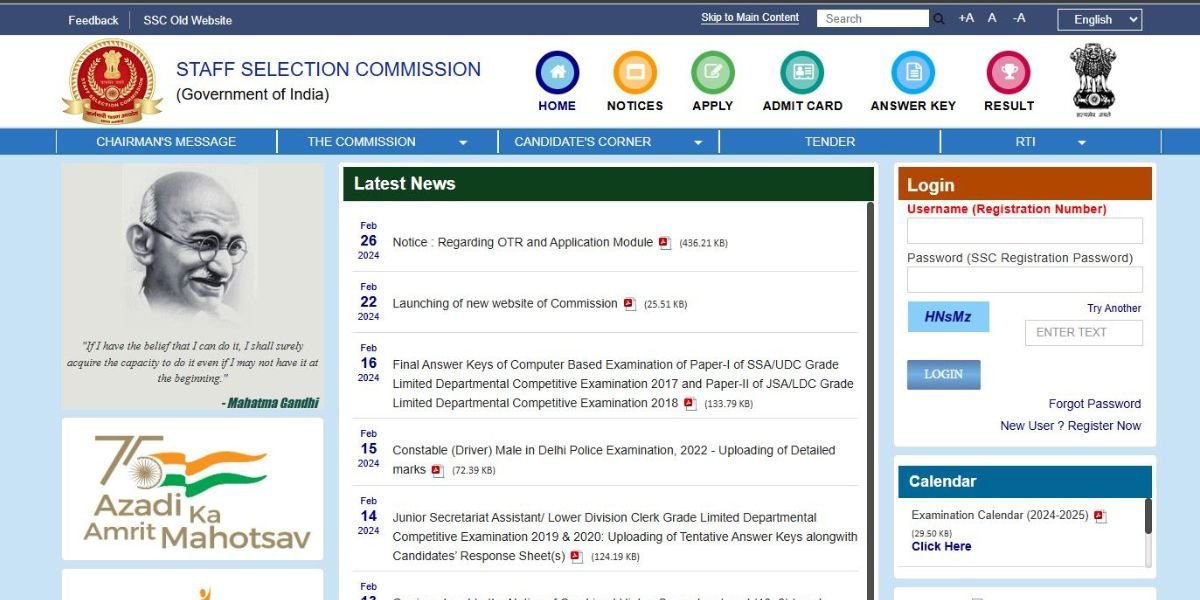Open the ADMIT CARD section
The image size is (1200, 600).
(802, 73)
